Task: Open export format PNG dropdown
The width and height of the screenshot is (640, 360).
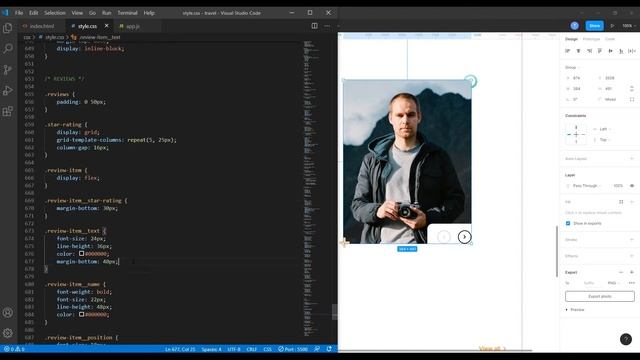Action: click(613, 283)
